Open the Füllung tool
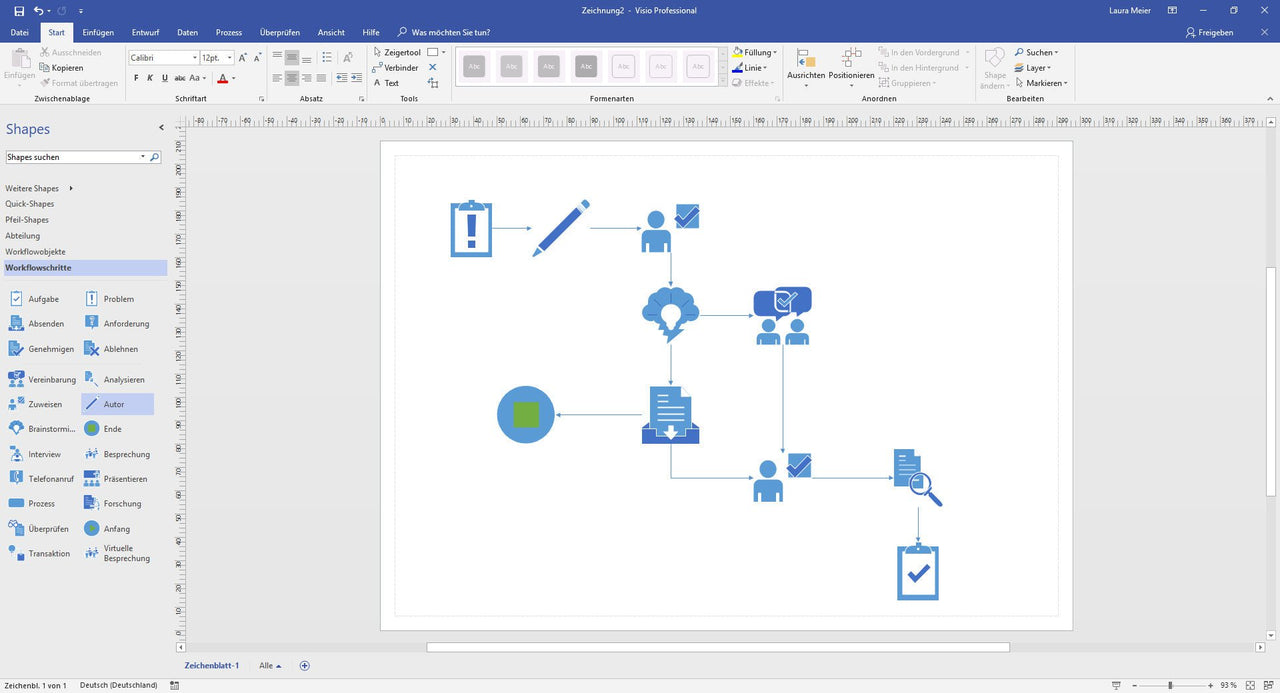1280x693 pixels. (x=756, y=52)
